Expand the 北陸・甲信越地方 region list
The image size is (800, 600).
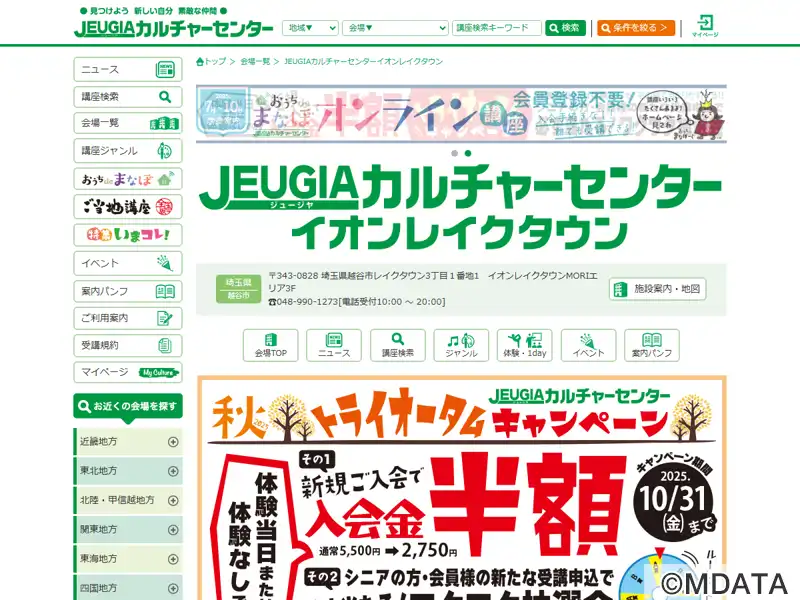click(128, 501)
